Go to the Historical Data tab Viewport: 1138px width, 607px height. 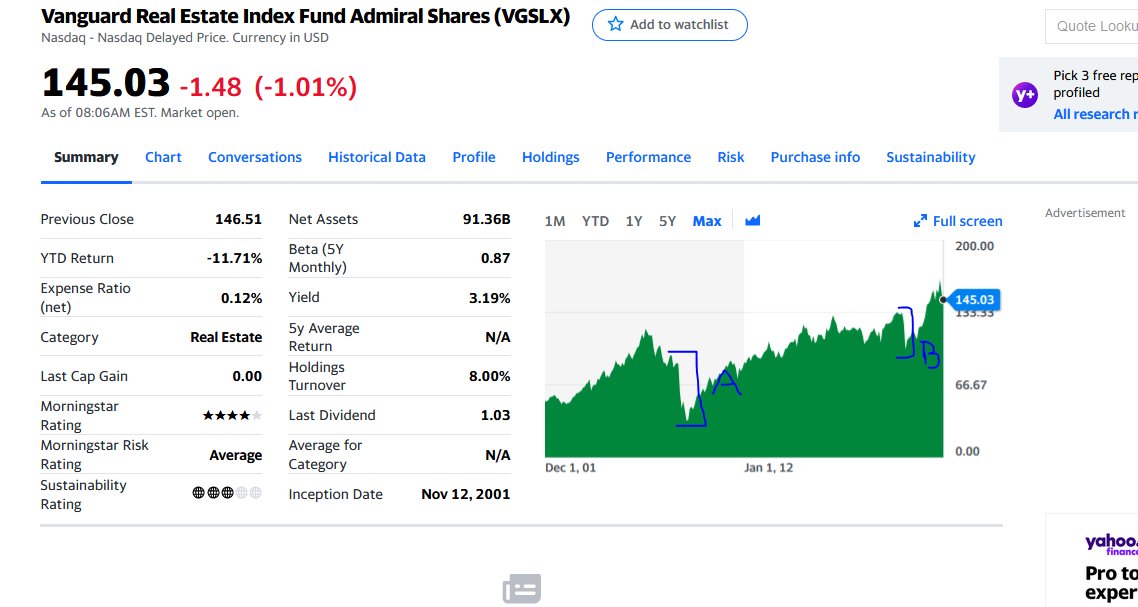[377, 157]
